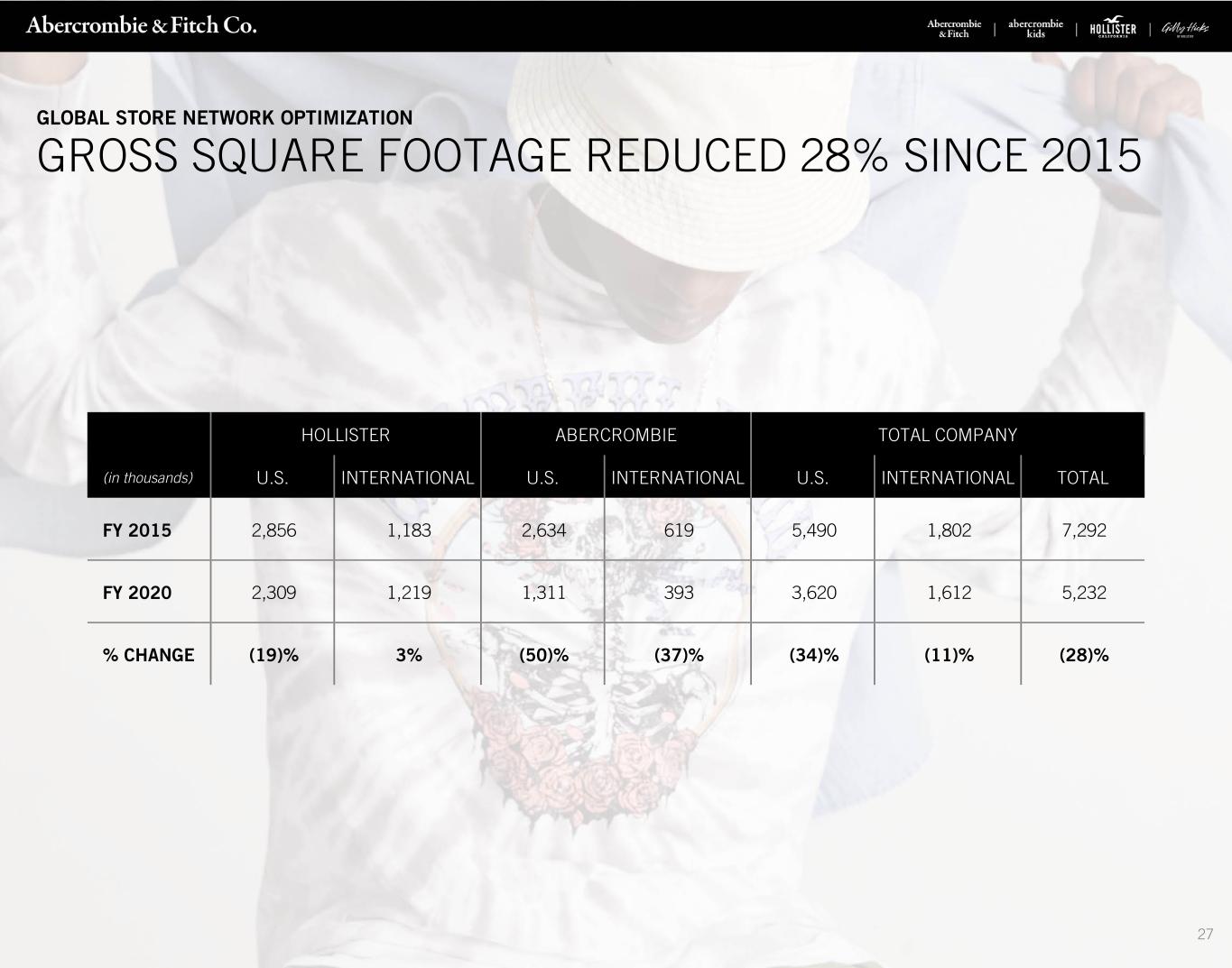
Task: Click the 7,292 total cell for FY 2015
Action: (1084, 530)
